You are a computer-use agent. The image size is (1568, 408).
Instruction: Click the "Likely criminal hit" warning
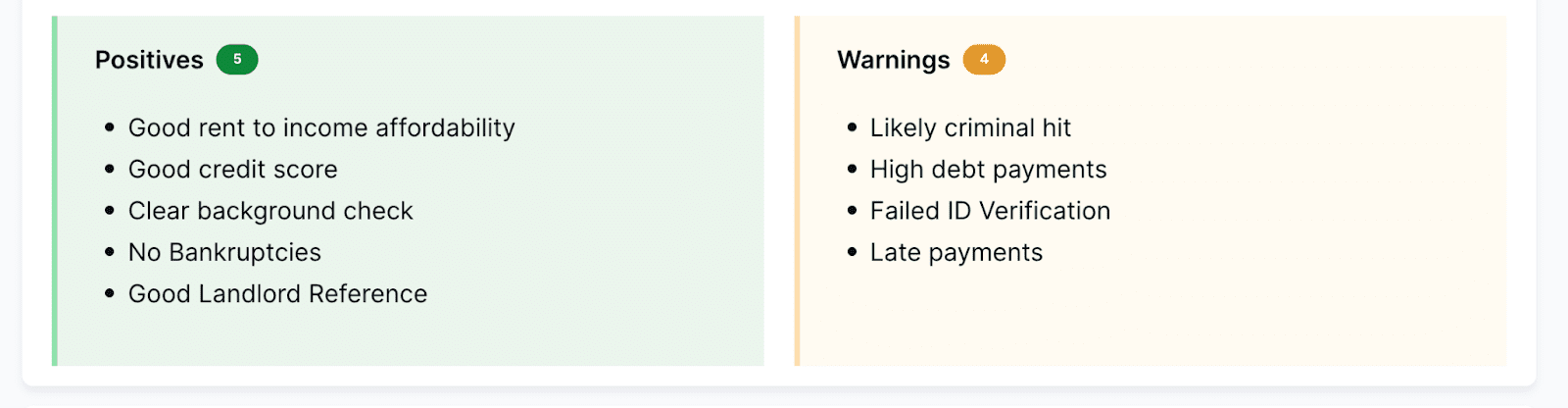point(970,128)
